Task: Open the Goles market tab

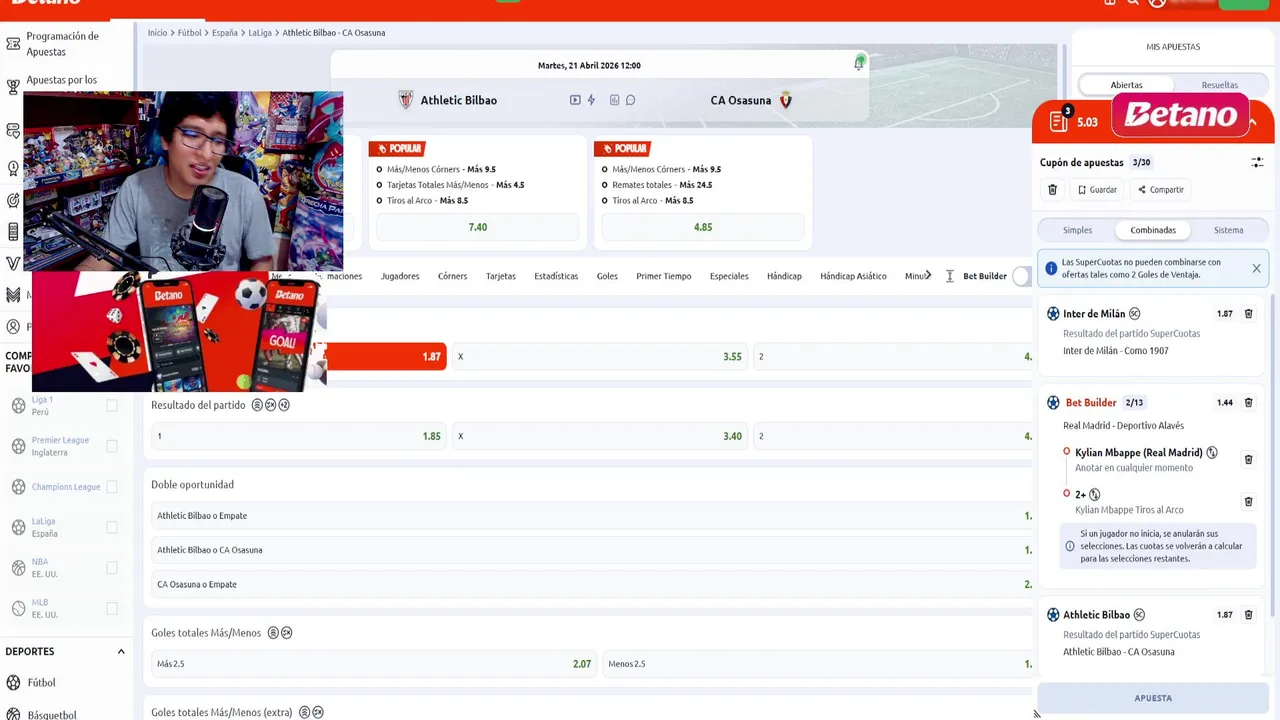Action: coord(607,276)
